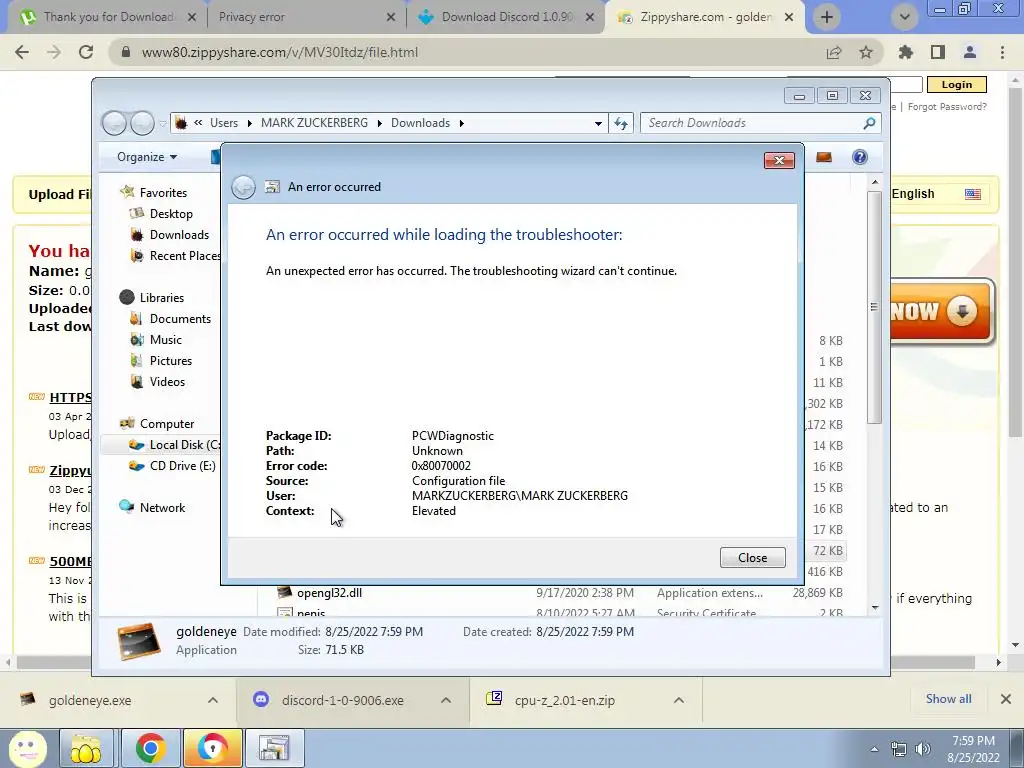Open a new Chrome tab
Image resolution: width=1024 pixels, height=768 pixels.
[x=827, y=17]
